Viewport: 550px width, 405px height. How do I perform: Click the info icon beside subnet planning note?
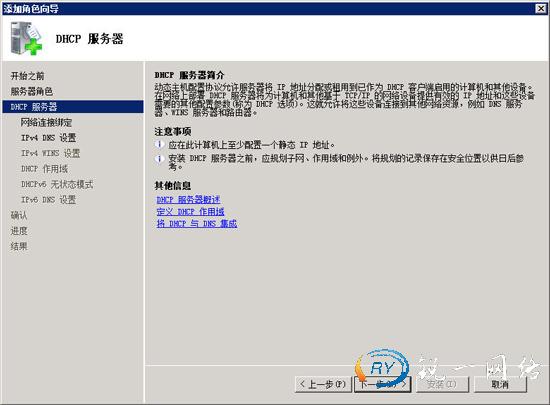pos(159,158)
